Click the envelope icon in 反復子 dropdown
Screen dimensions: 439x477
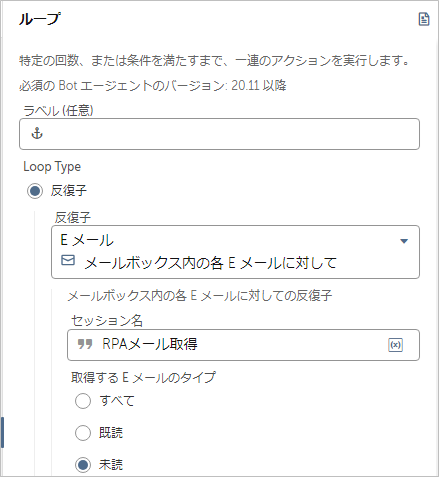pyautogui.click(x=68, y=260)
